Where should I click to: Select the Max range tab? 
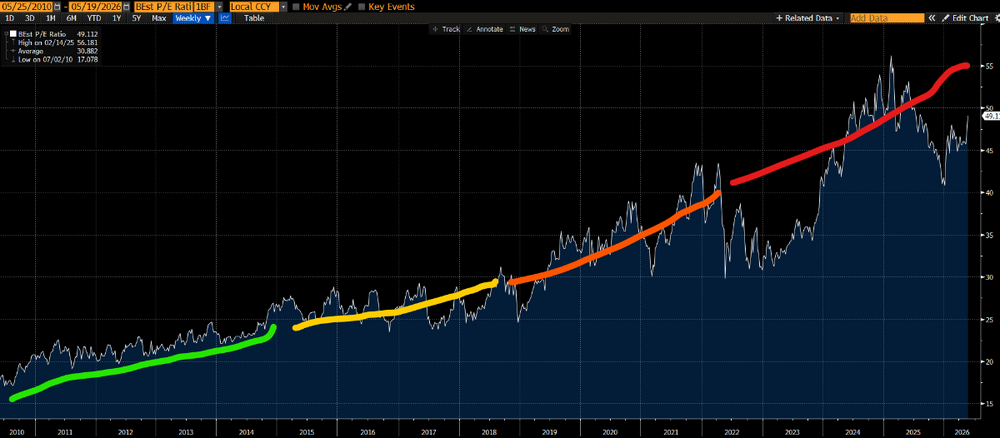coord(159,18)
